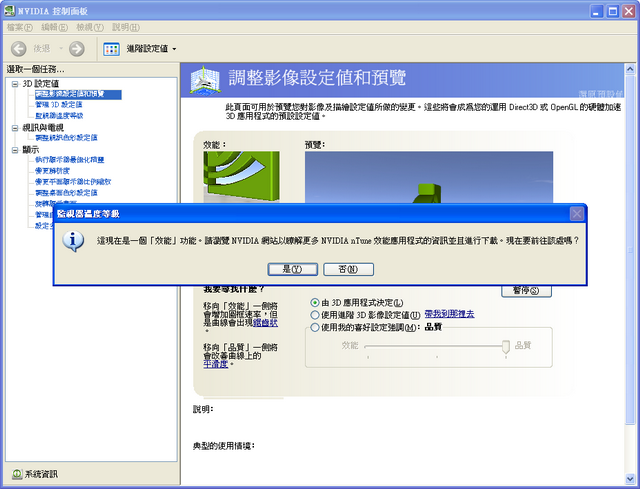The image size is (640, 489).
Task: Select 調整影像設定值和預覽 tree item
Action: 78,94
